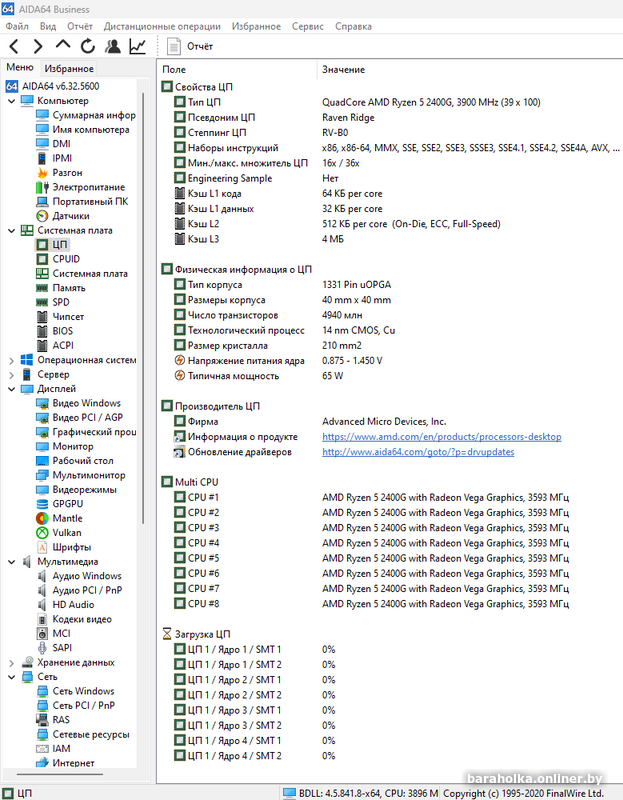Screen dimensions: 623x800
Task: Open Монитор tree item
Action: click(x=65, y=446)
